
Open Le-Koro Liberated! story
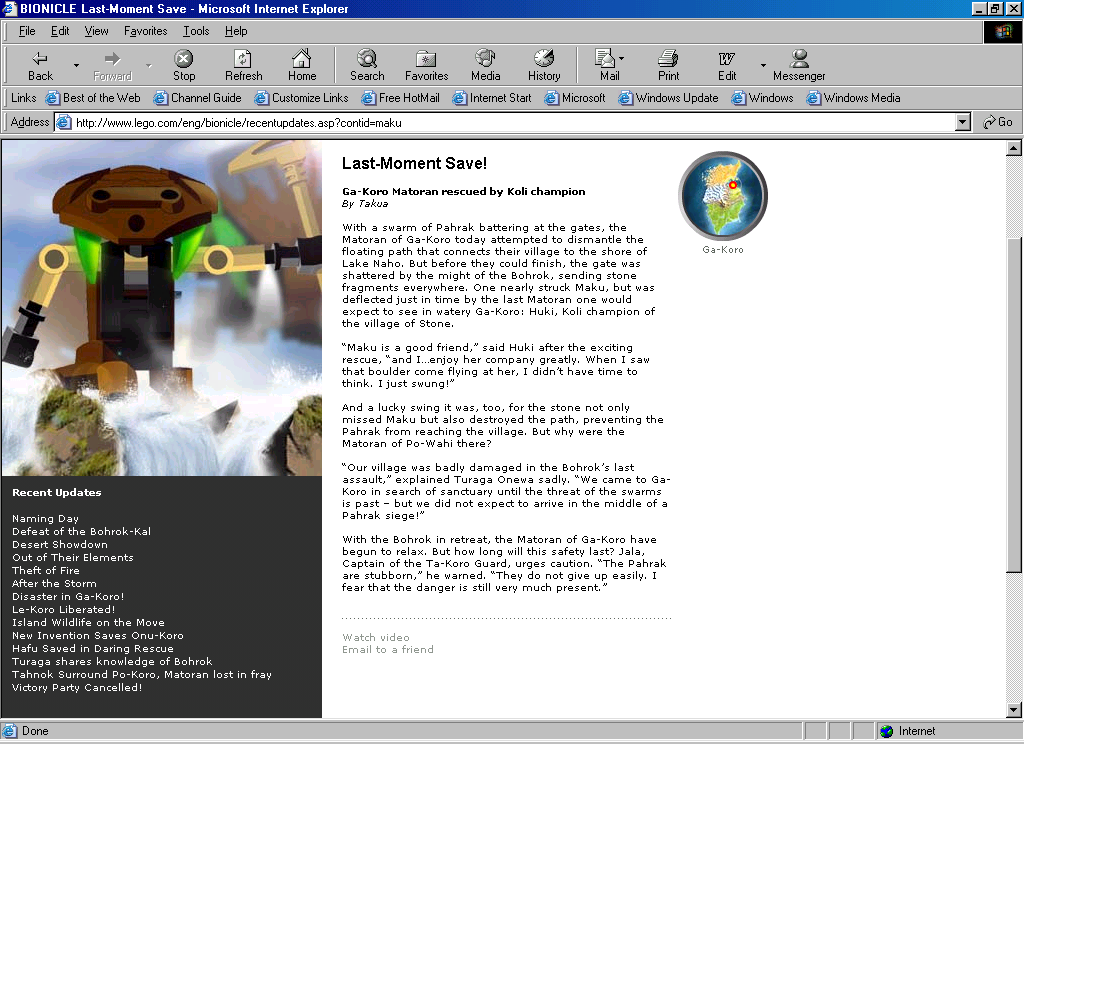[x=63, y=610]
